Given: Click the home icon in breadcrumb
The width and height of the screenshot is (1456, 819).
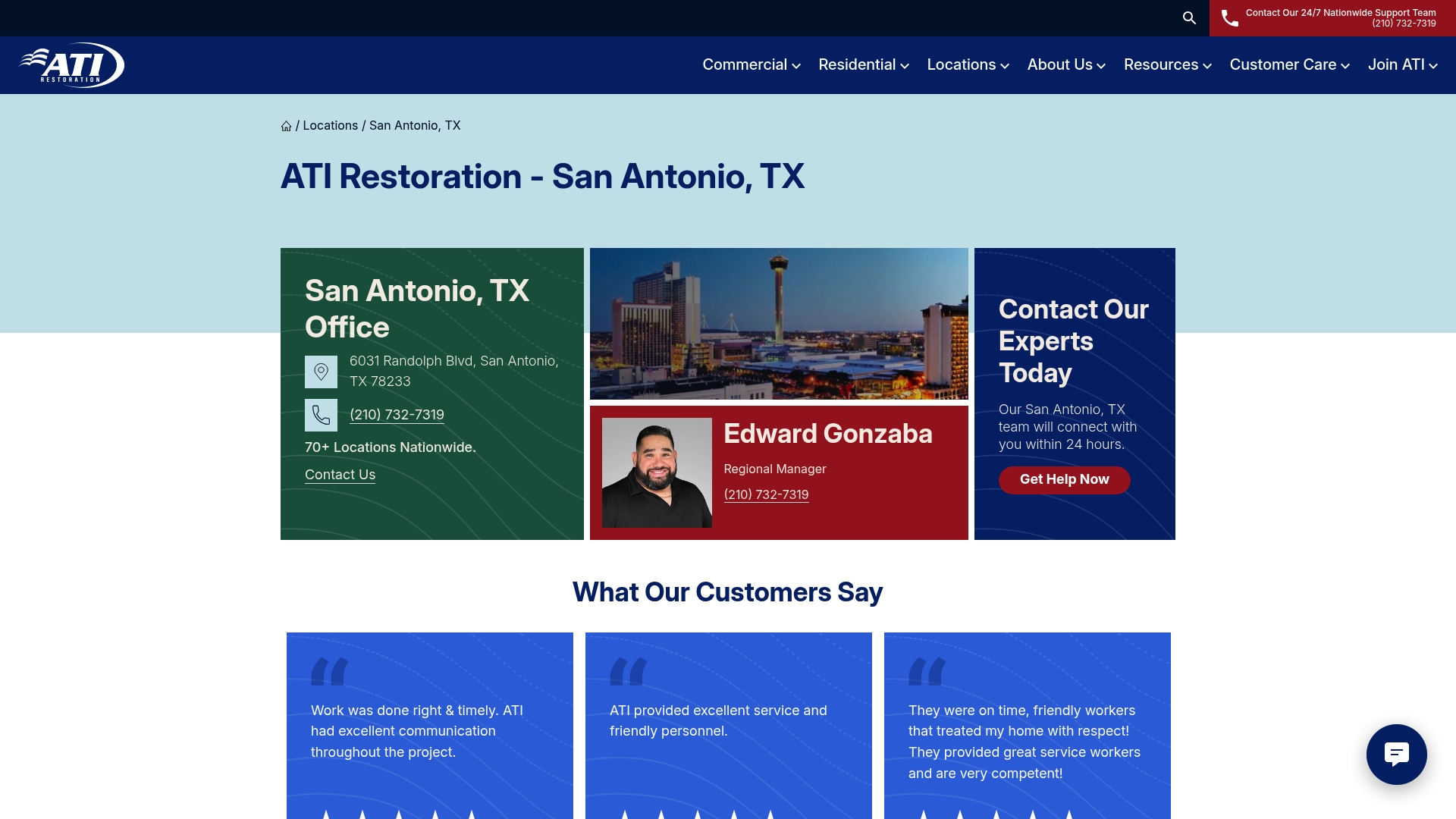Looking at the screenshot, I should tap(286, 126).
